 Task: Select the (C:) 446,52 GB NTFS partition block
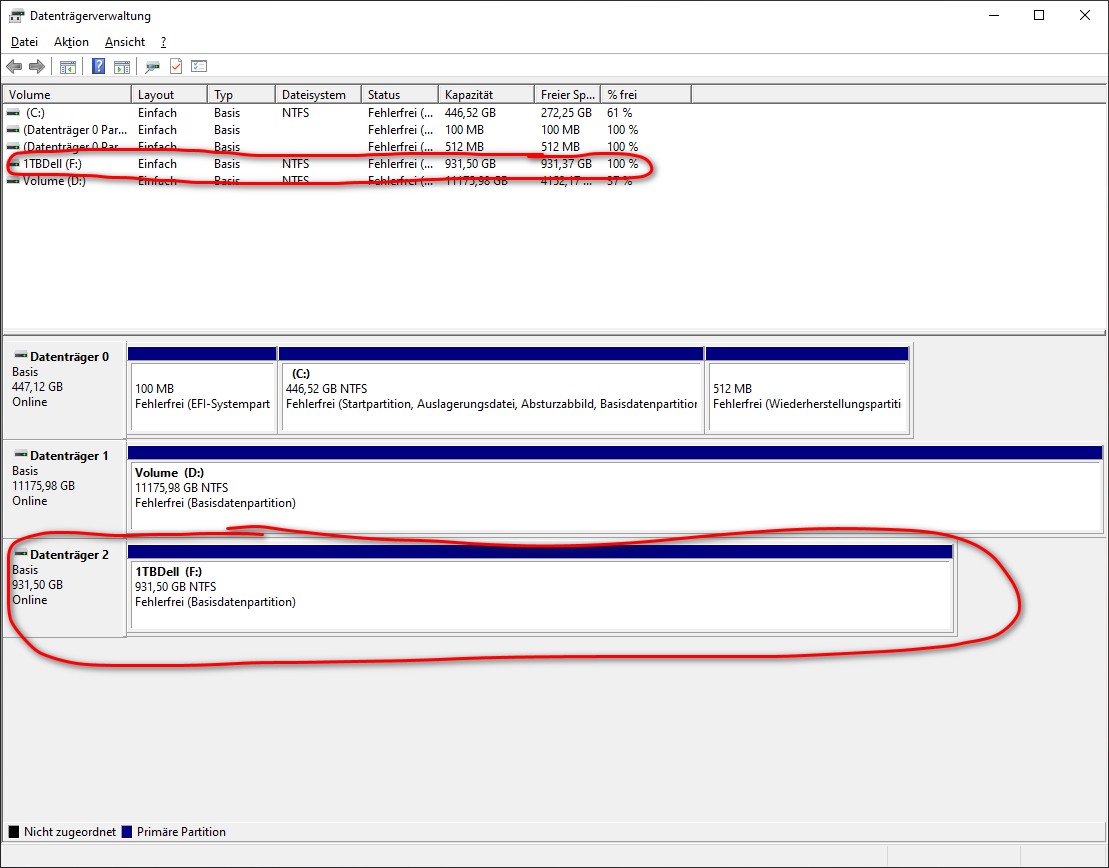[x=492, y=389]
